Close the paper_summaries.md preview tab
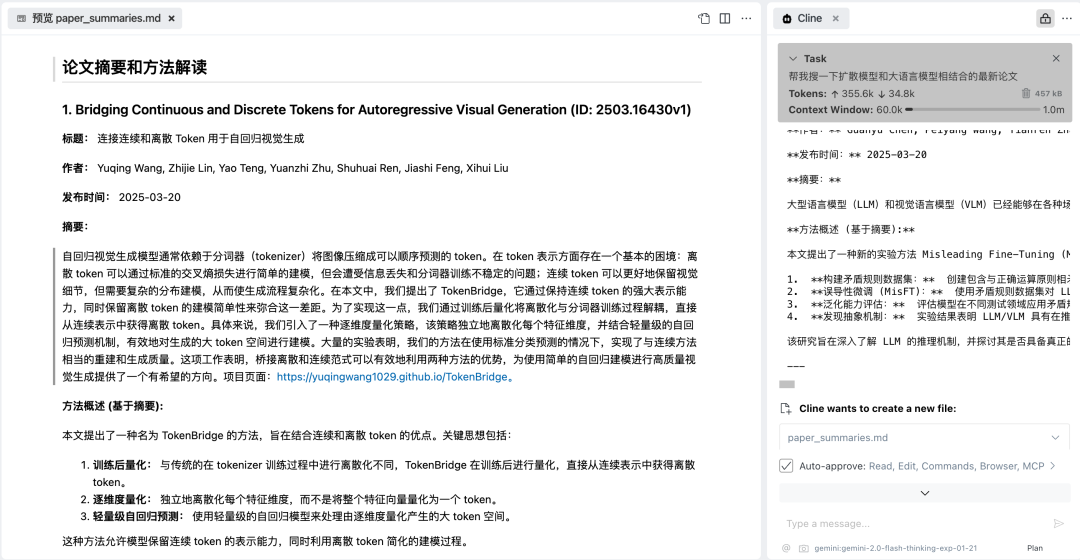Viewport: 1080px width, 560px height. 172,19
